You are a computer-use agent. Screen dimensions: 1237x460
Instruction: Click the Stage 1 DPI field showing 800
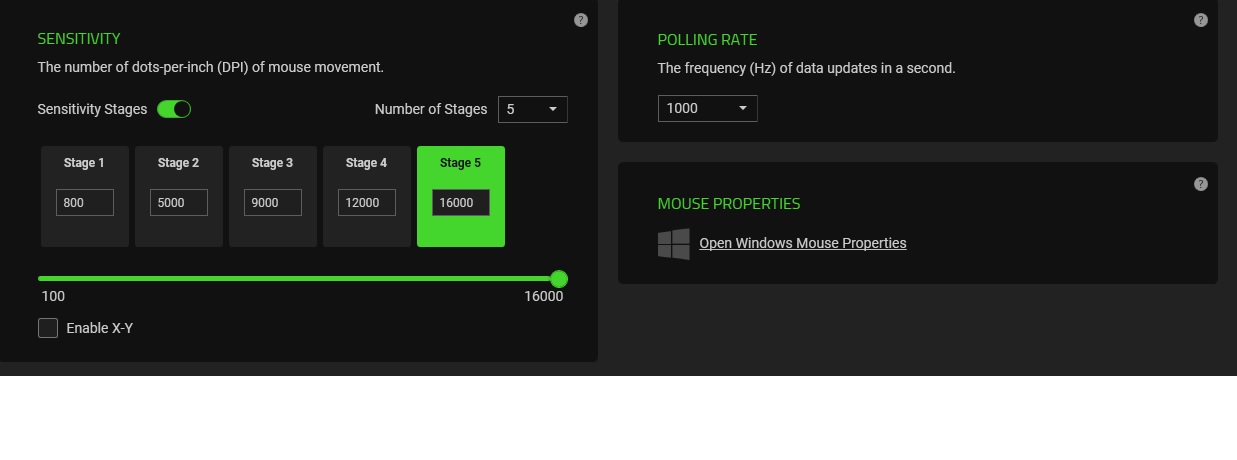85,203
